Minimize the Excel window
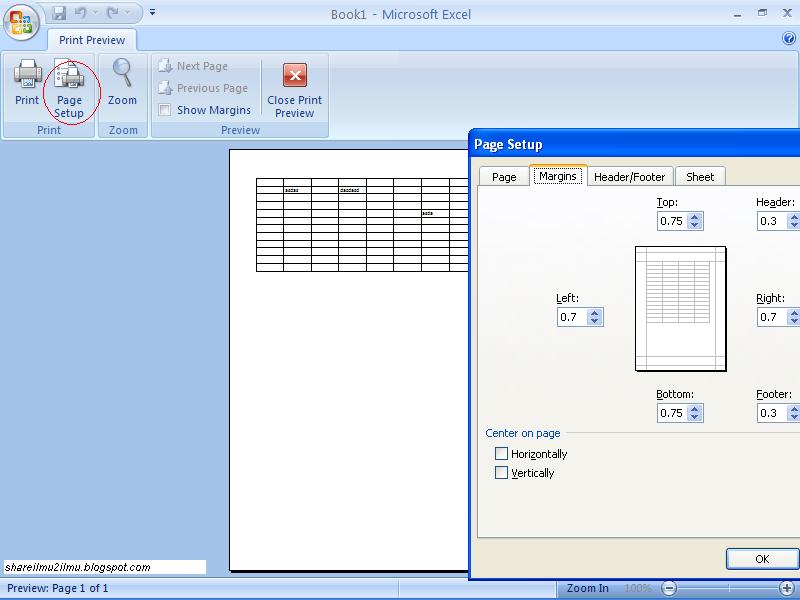 tap(737, 14)
